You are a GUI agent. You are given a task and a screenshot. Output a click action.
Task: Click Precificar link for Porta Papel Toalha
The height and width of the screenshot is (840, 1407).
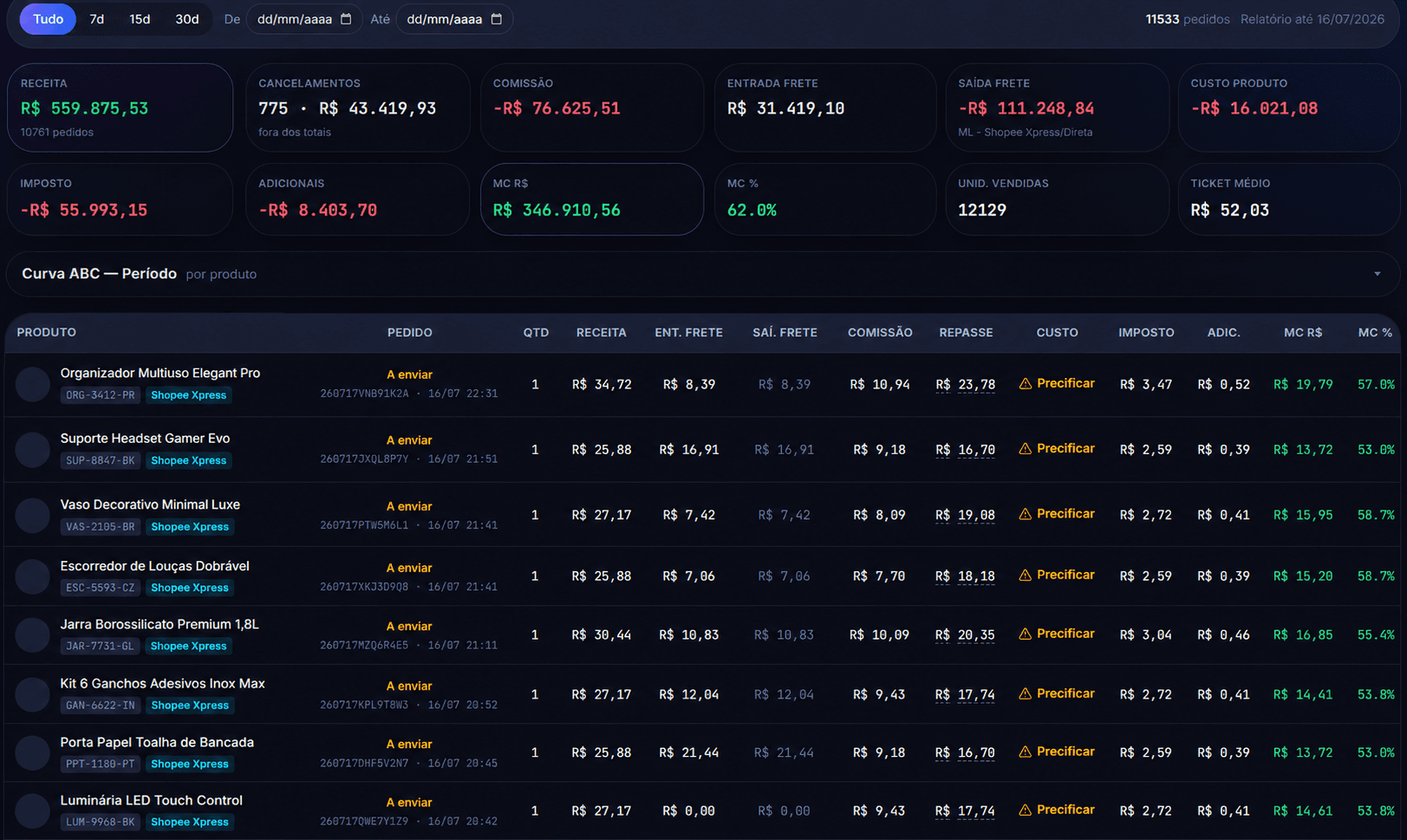pos(1065,752)
